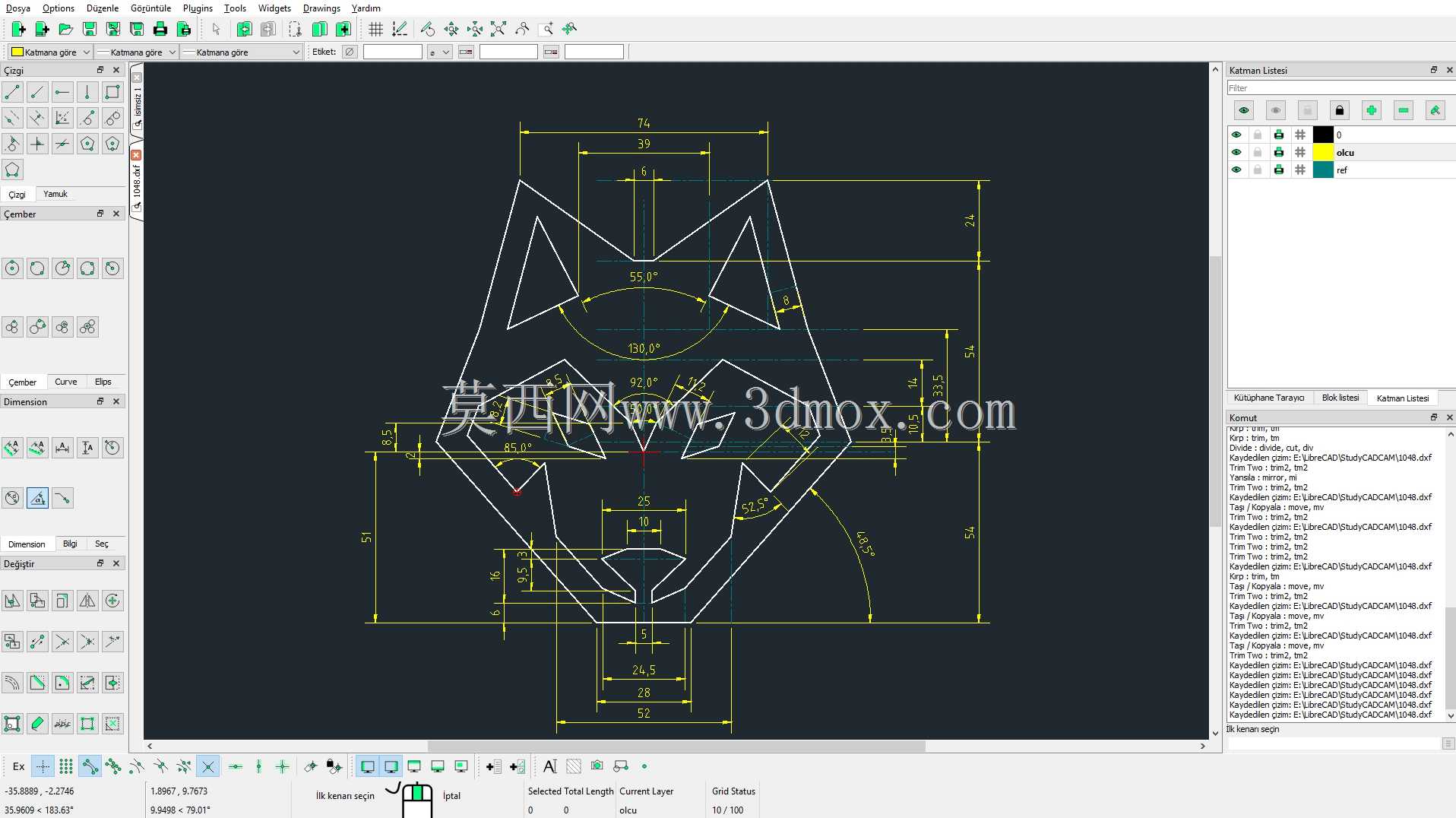Switch to the Bilgi tab
1456x818 pixels.
click(x=70, y=544)
